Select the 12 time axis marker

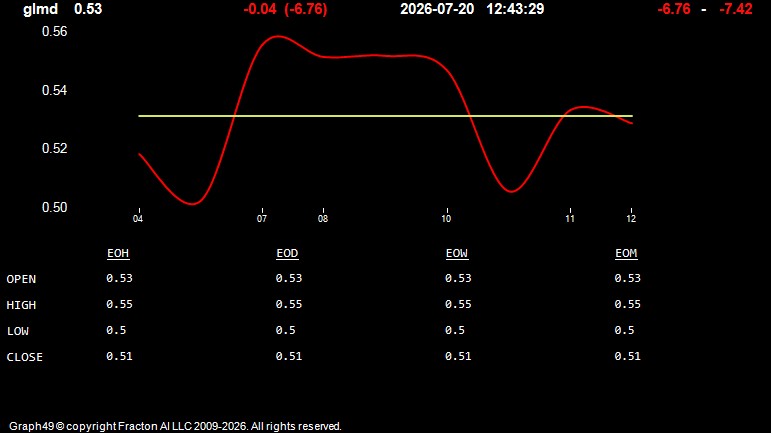631,218
